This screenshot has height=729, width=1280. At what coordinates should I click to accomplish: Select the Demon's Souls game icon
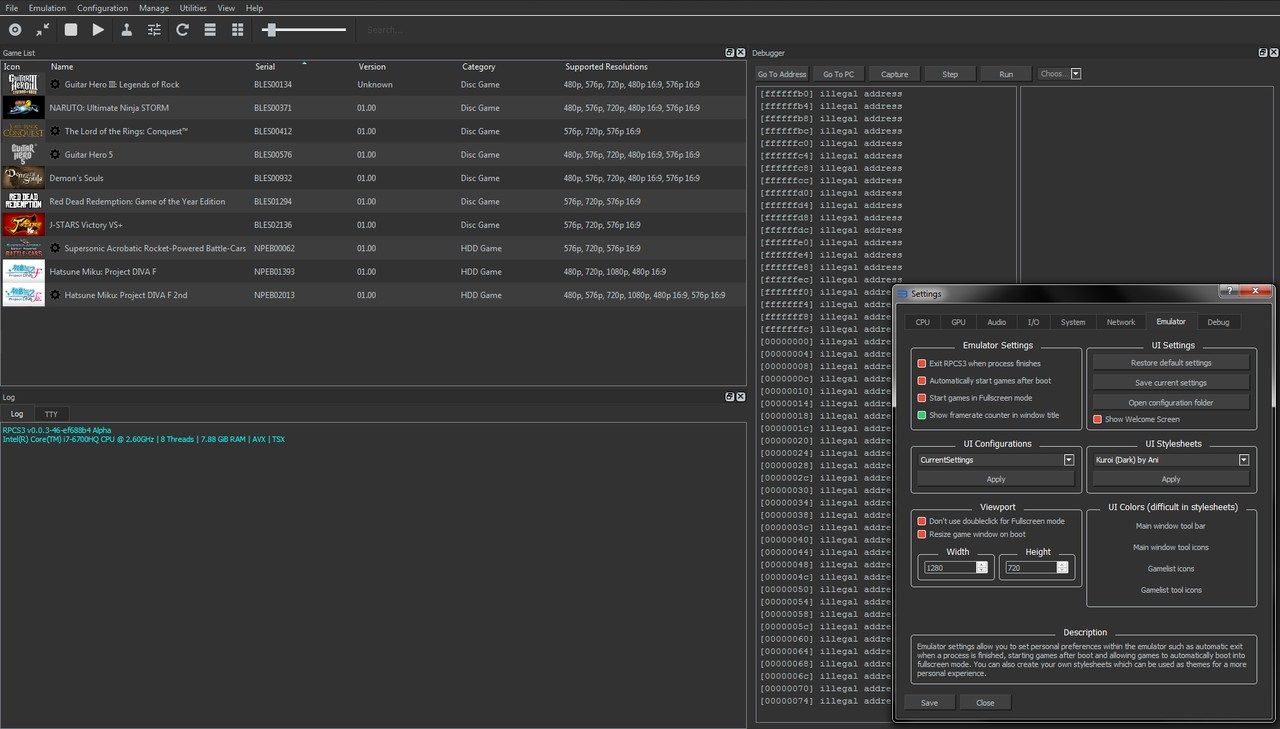pyautogui.click(x=23, y=178)
